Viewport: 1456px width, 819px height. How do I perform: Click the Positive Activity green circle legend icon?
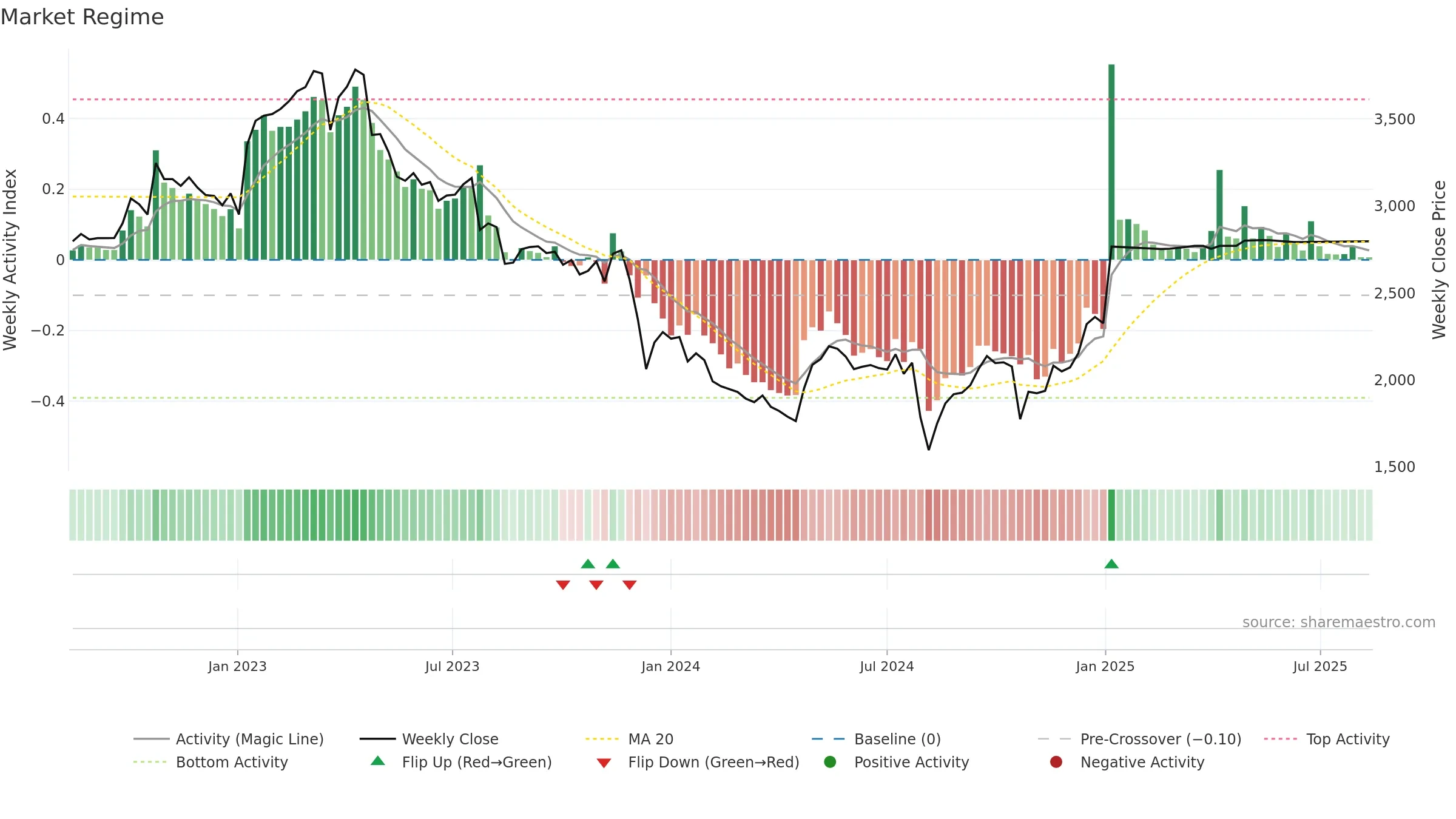pos(830,761)
